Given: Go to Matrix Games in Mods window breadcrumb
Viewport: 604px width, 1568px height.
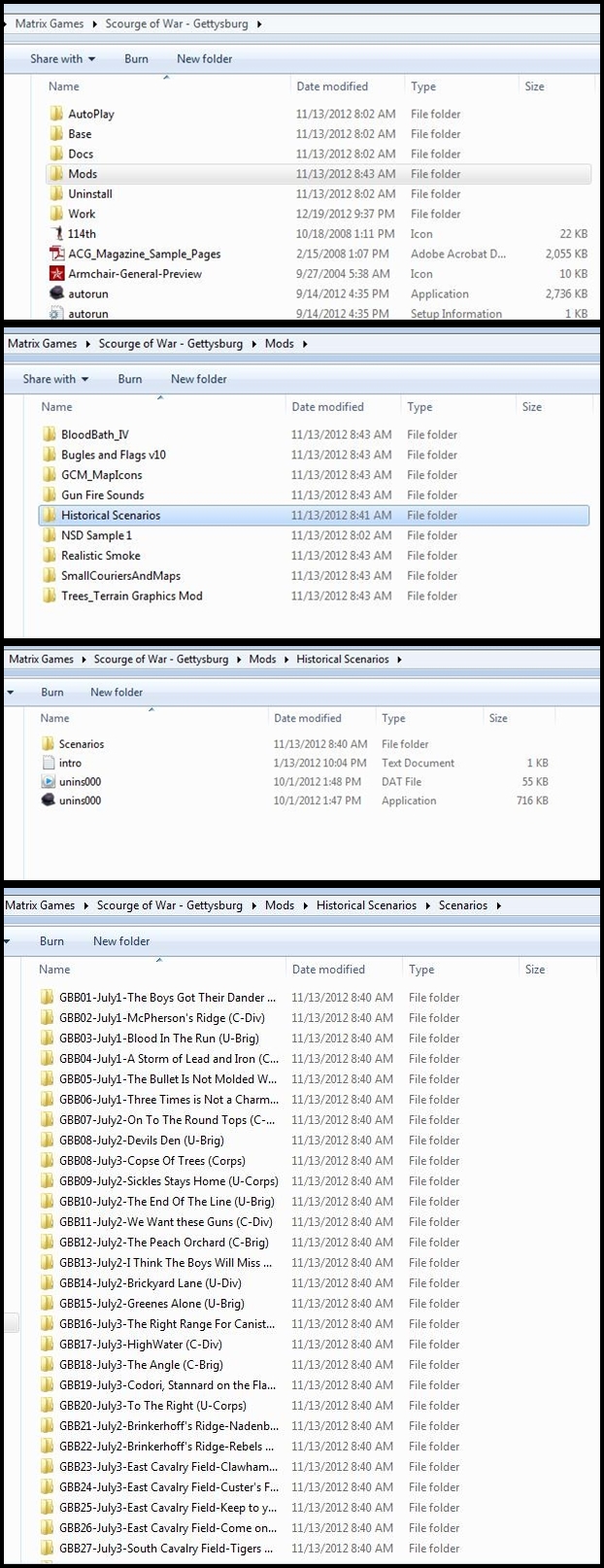Looking at the screenshot, I should [42, 343].
